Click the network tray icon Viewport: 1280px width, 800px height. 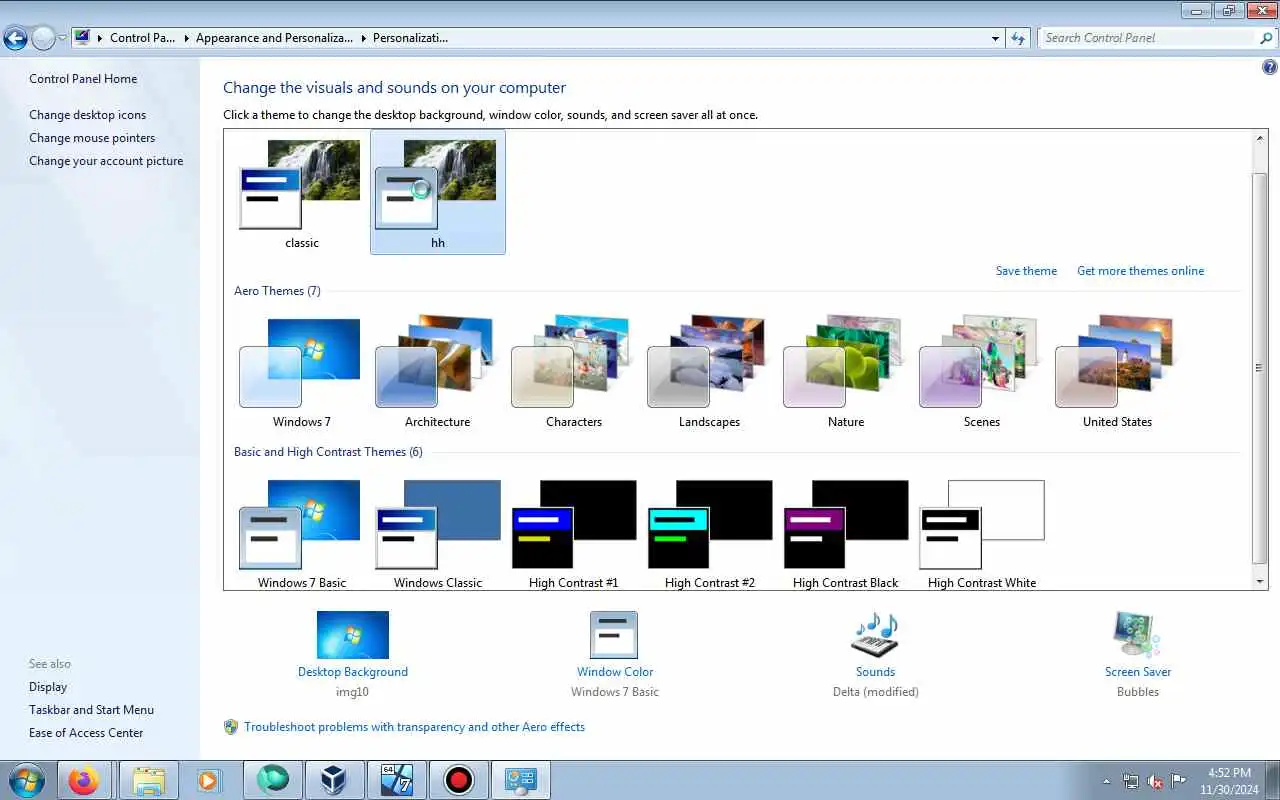coord(1131,781)
